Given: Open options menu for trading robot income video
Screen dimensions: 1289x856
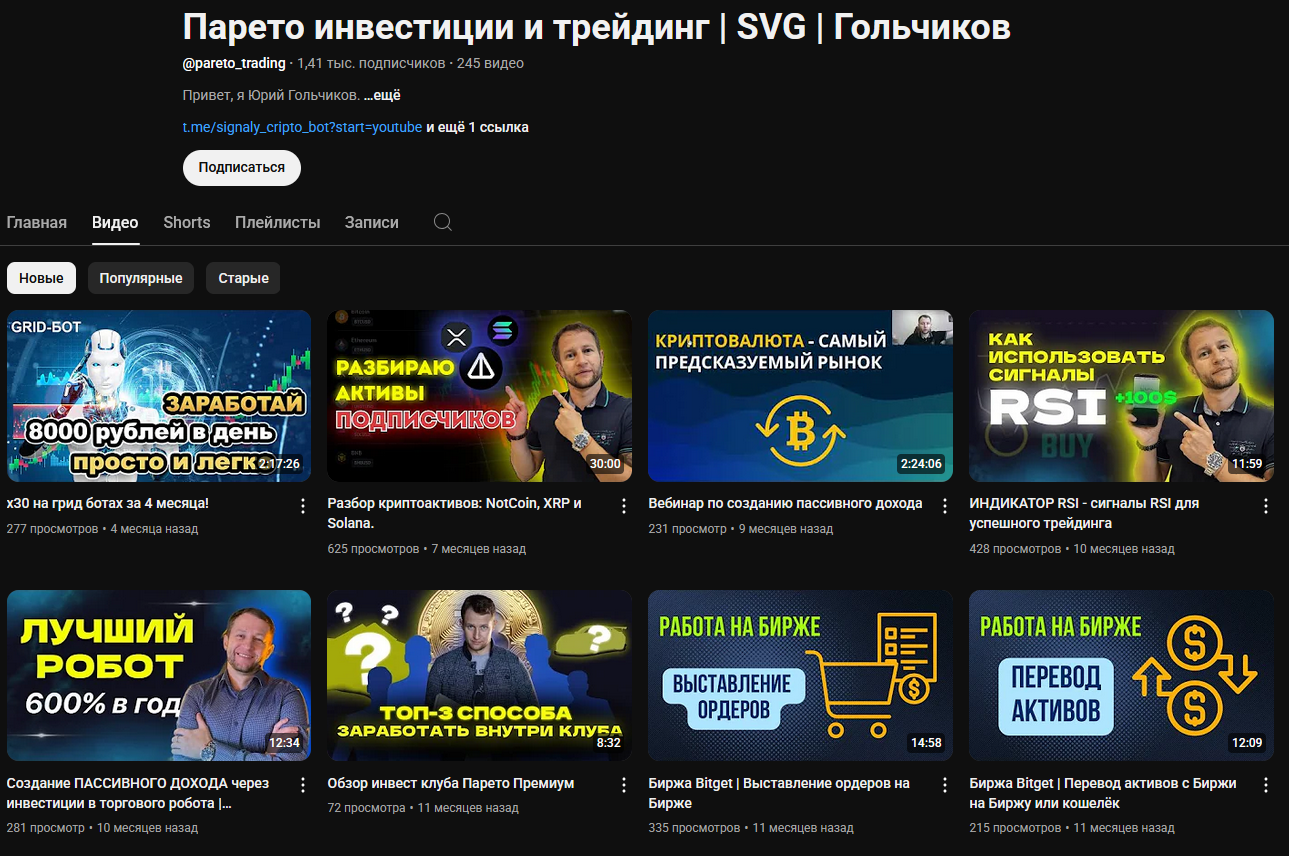Looking at the screenshot, I should (x=302, y=786).
